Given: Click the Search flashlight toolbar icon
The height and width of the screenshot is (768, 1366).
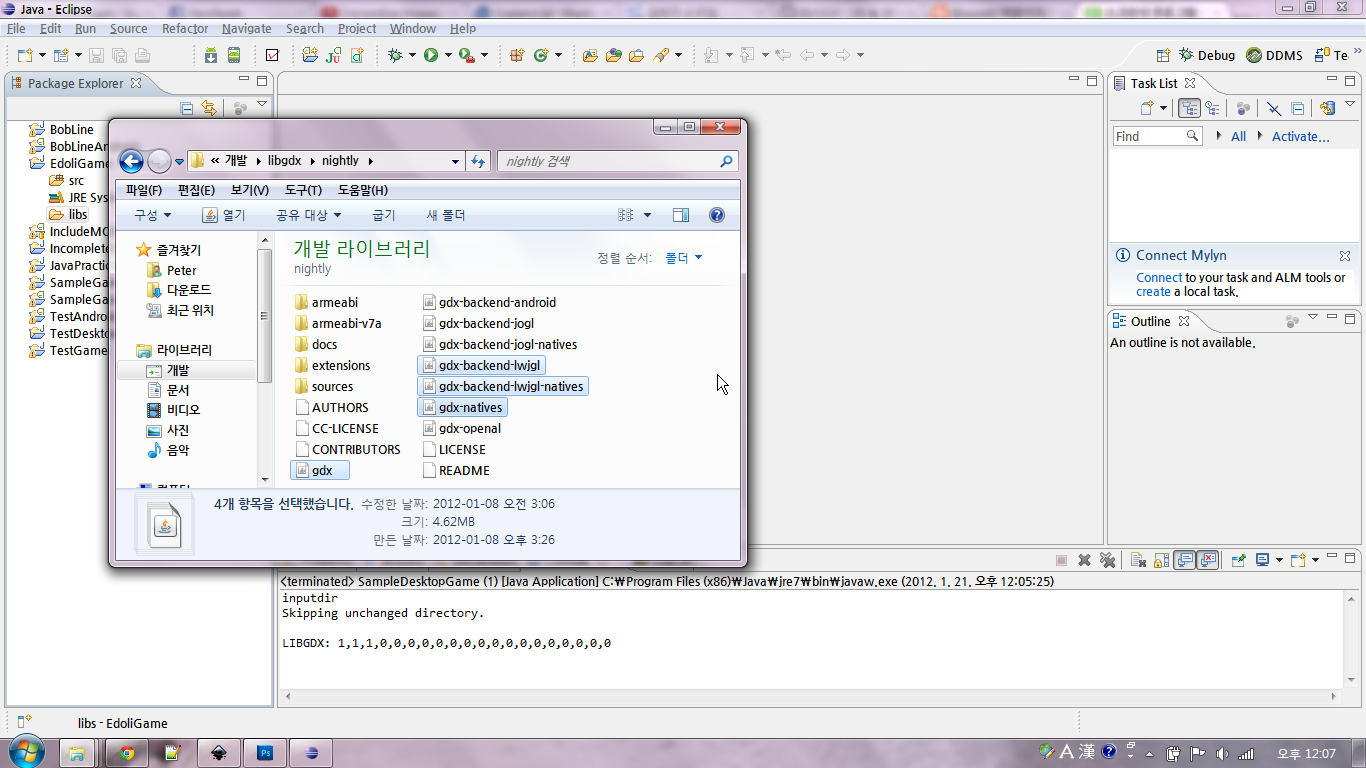Looking at the screenshot, I should [661, 55].
